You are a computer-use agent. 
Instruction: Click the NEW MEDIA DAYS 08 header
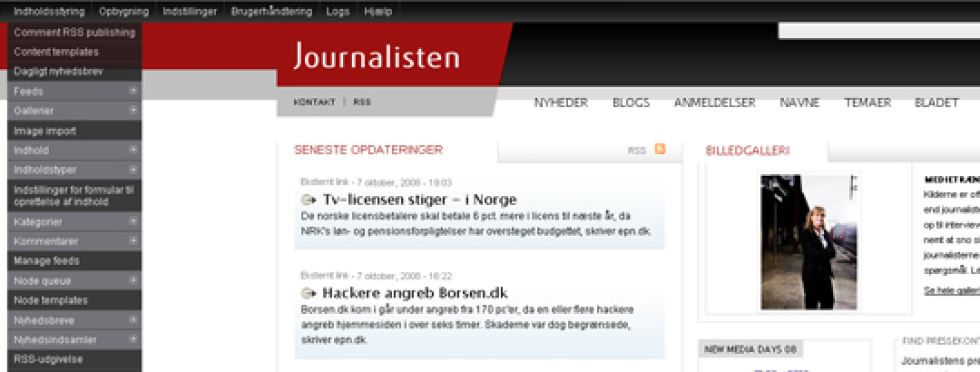[x=750, y=349]
